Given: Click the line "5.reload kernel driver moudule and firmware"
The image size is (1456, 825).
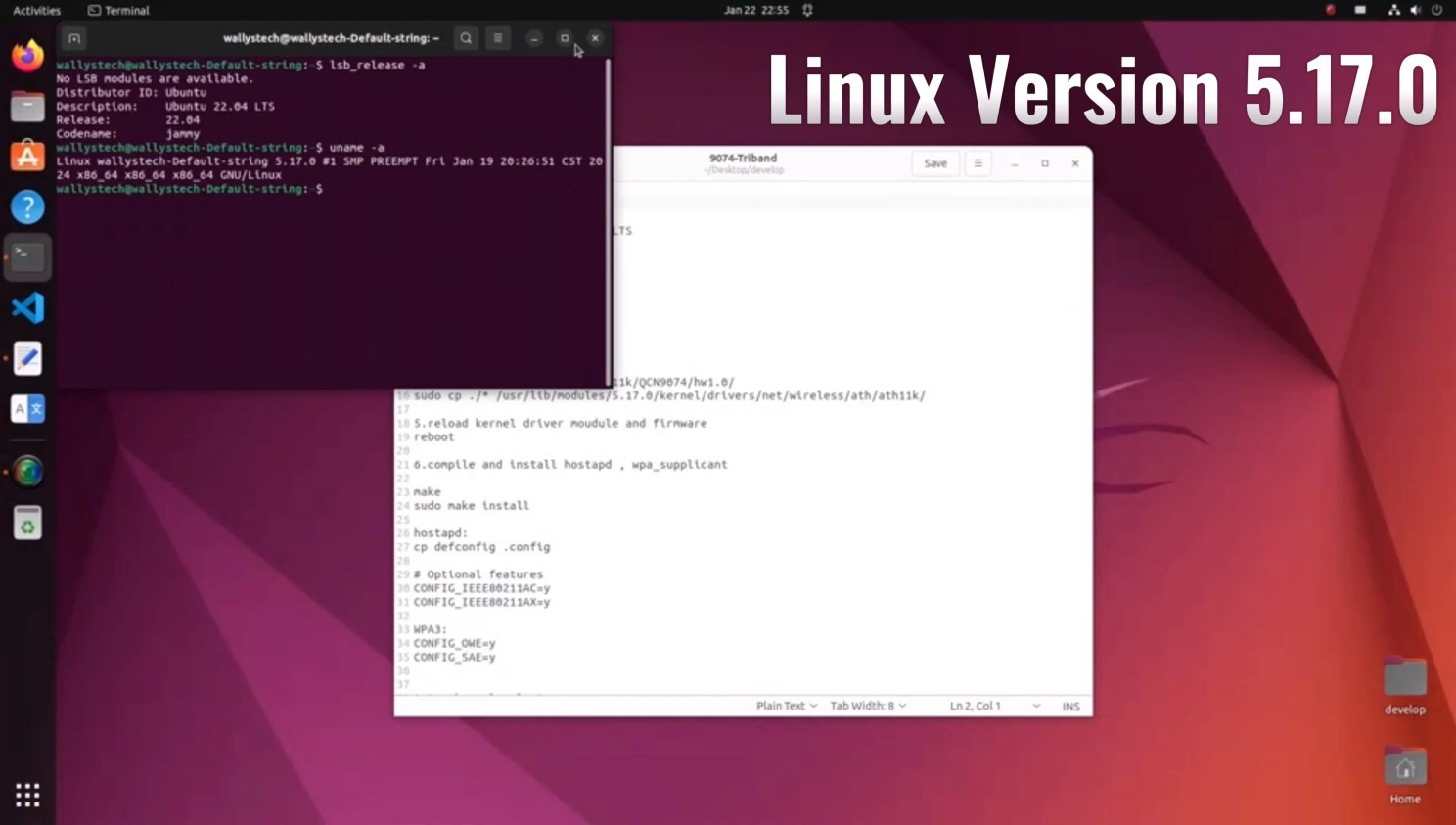Looking at the screenshot, I should (x=560, y=423).
